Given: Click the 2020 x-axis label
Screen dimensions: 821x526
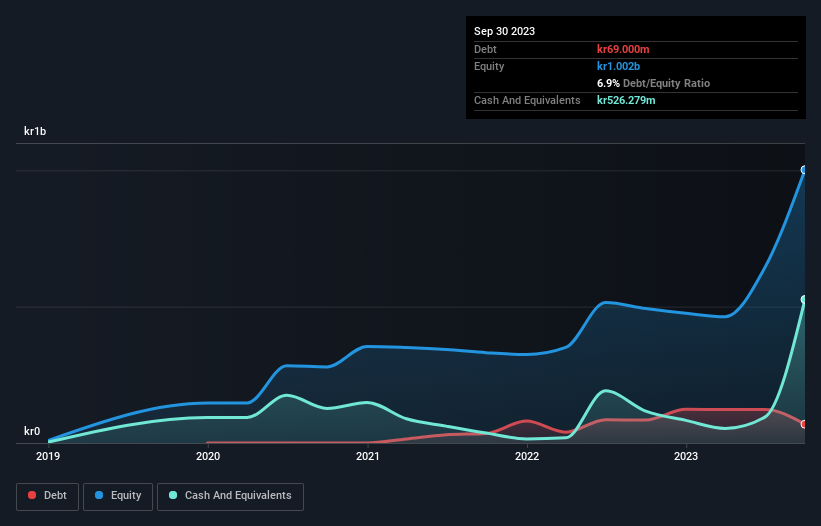Looking at the screenshot, I should [x=208, y=456].
